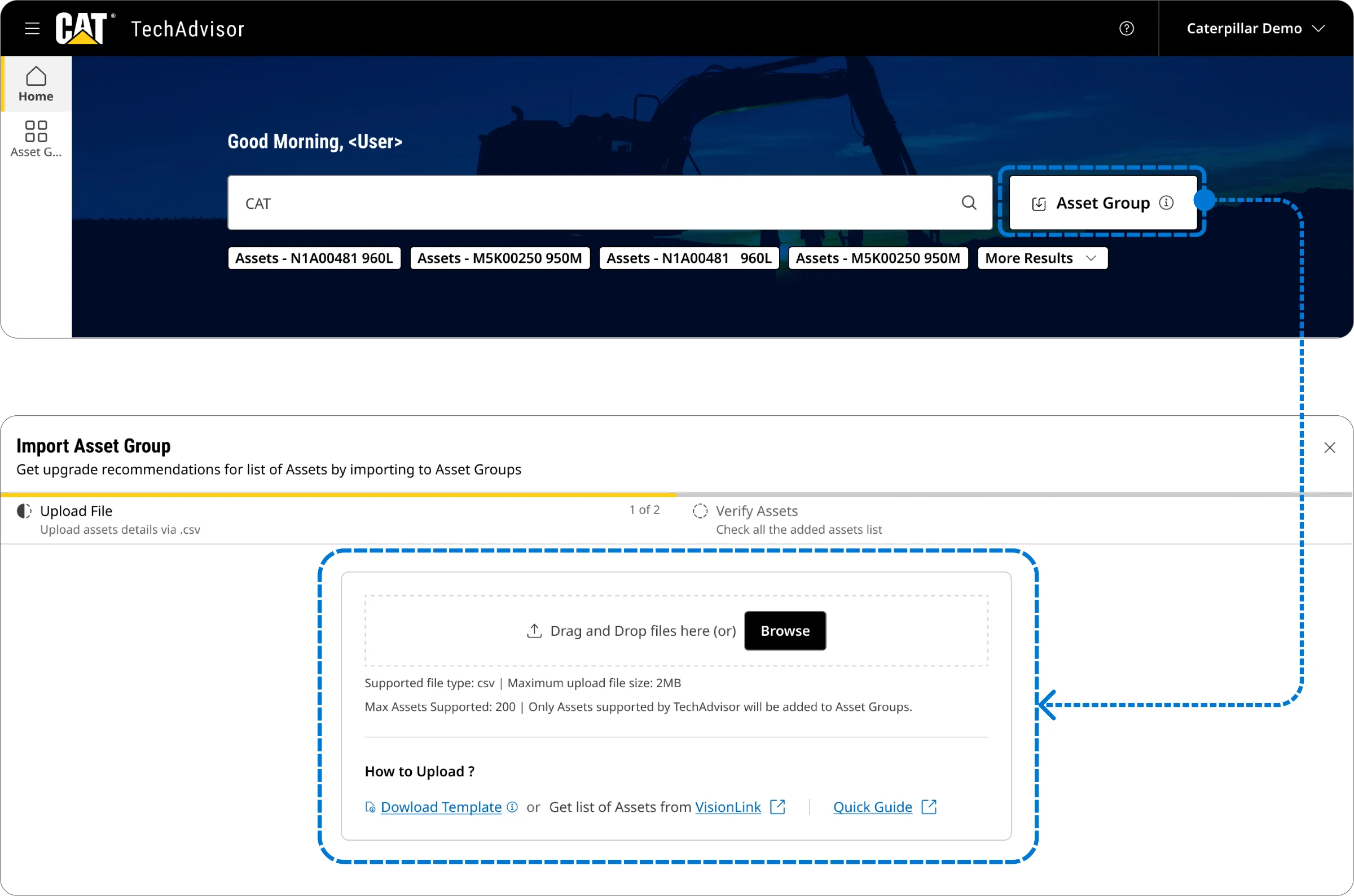Click the Download Template link

point(441,807)
